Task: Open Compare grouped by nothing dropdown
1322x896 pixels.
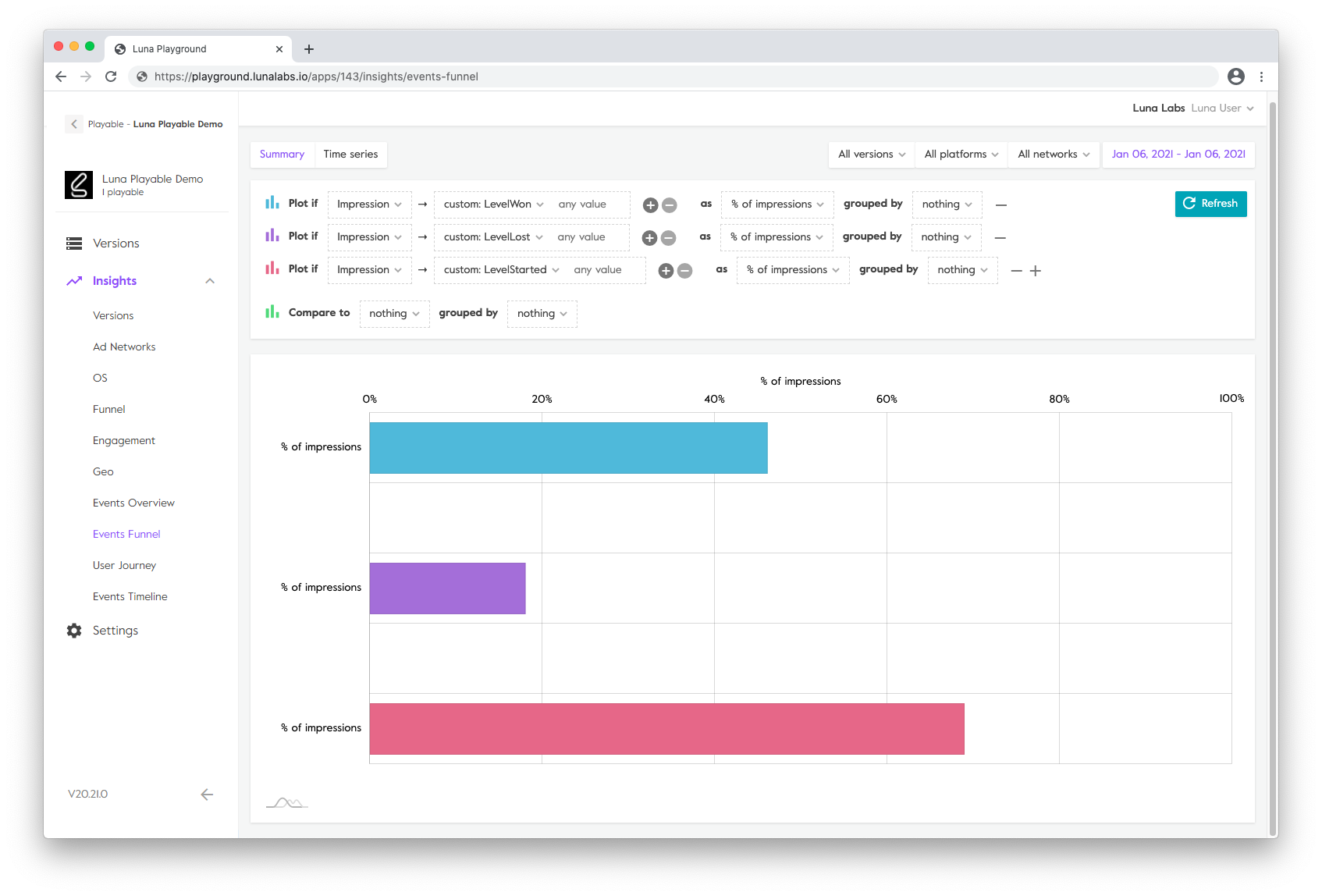Action: pos(542,314)
